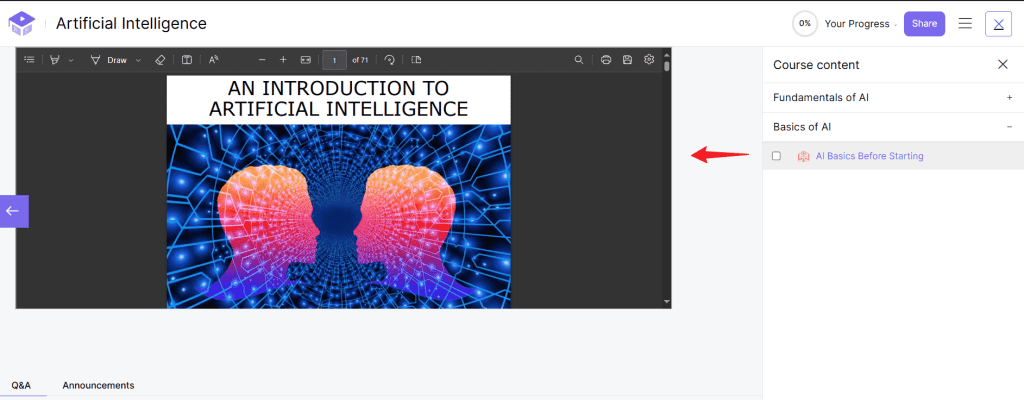
Task: Select the eraser tool
Action: (x=161, y=59)
